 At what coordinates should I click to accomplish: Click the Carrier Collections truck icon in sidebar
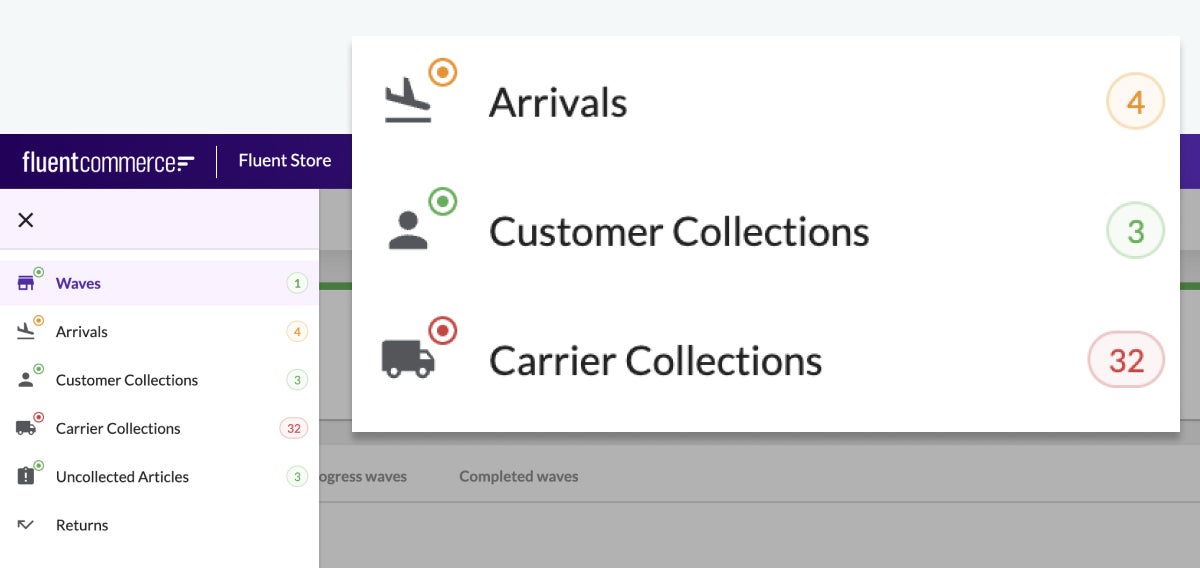26,428
